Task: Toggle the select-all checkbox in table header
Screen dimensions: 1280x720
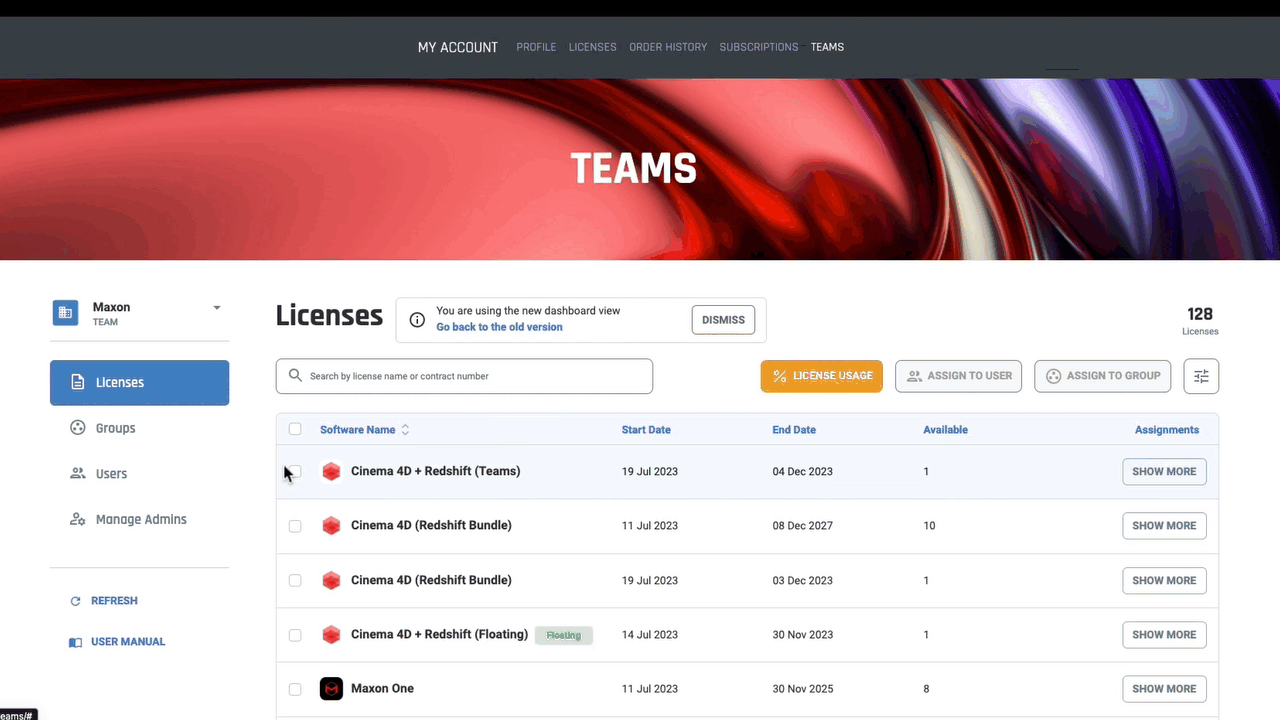Action: [x=295, y=429]
